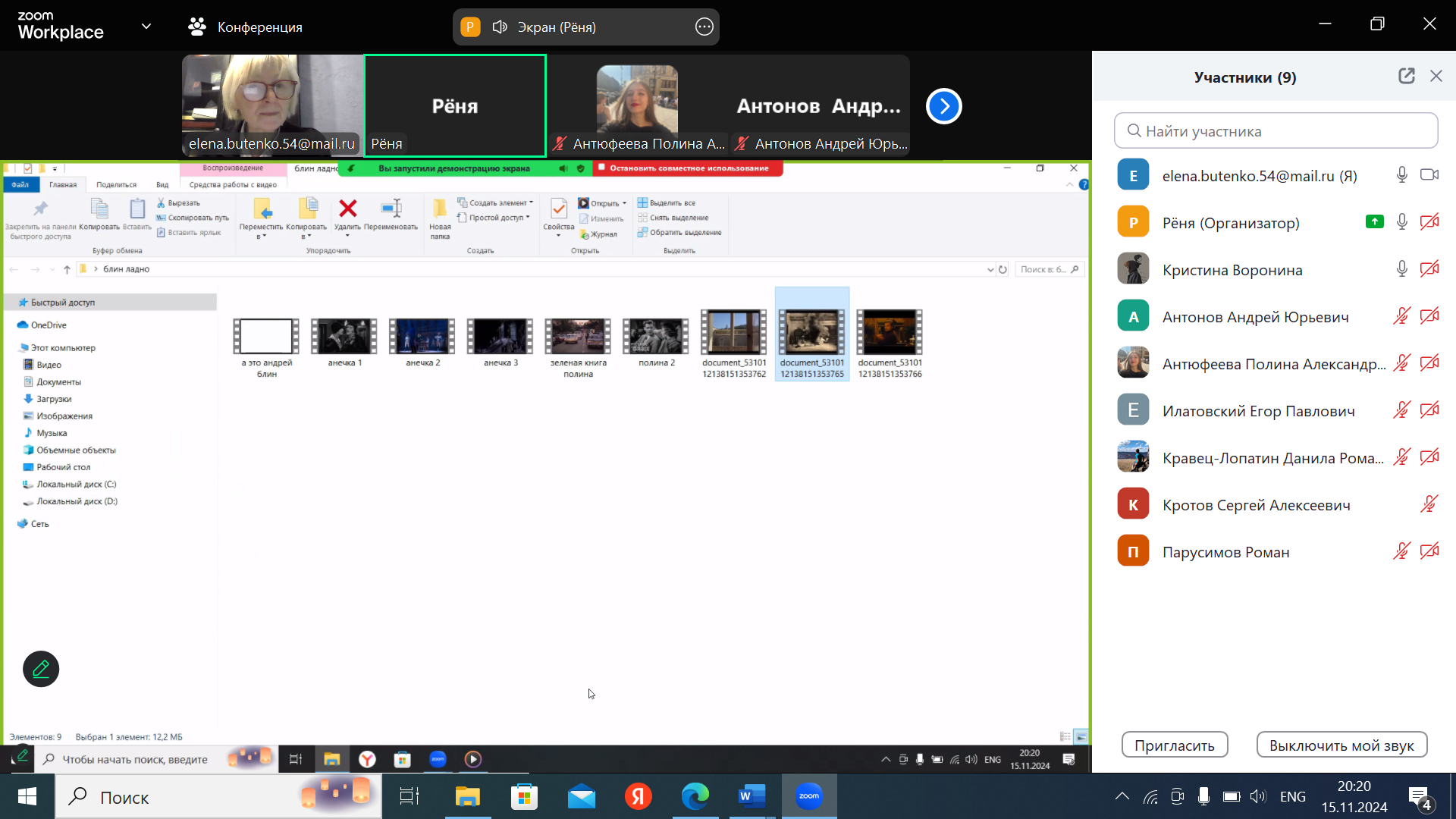
Task: Open the Файл tab in Explorer
Action: coord(20,184)
